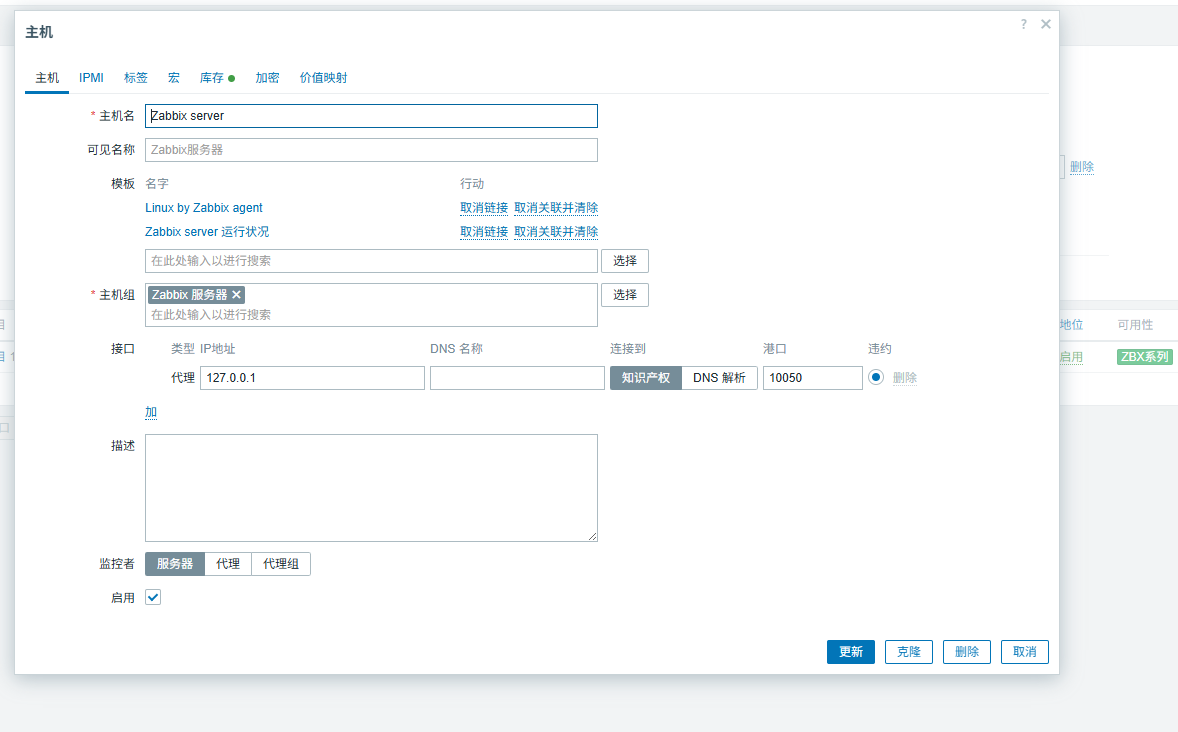Image resolution: width=1178 pixels, height=732 pixels.
Task: Select DNS 解析 connect-to option
Action: coord(719,377)
